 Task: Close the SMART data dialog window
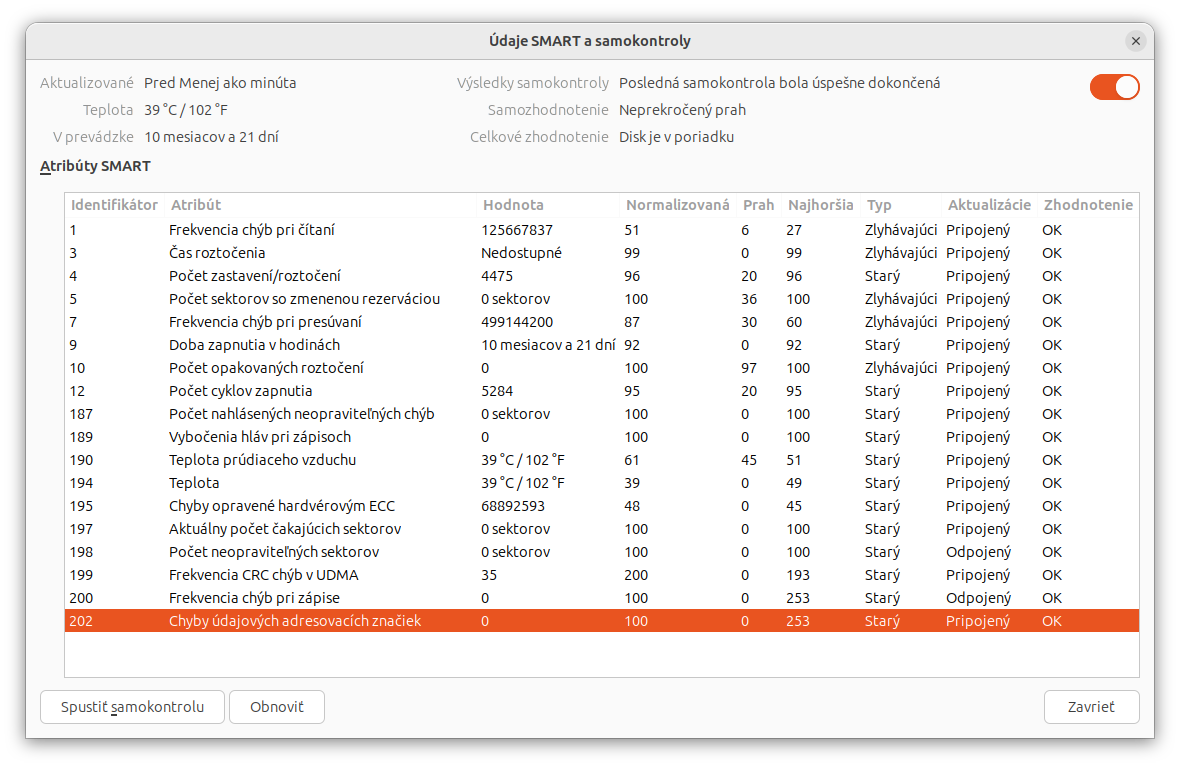[1135, 41]
